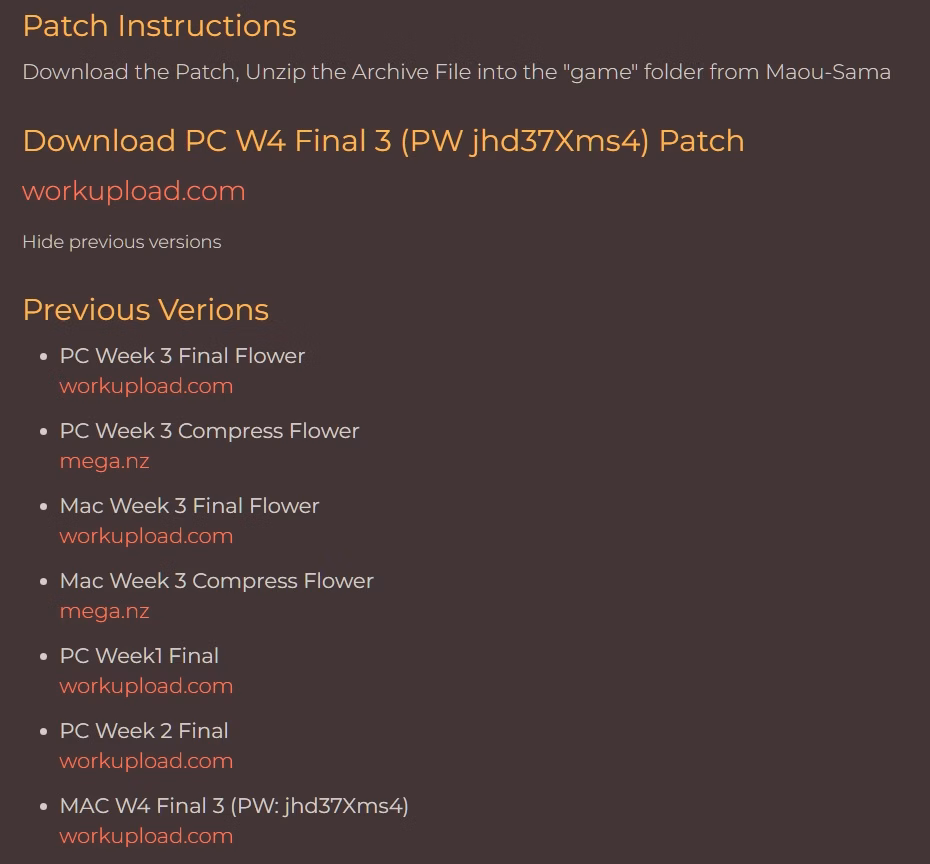
Task: Collapse list with Hide previous versions
Action: tap(121, 242)
